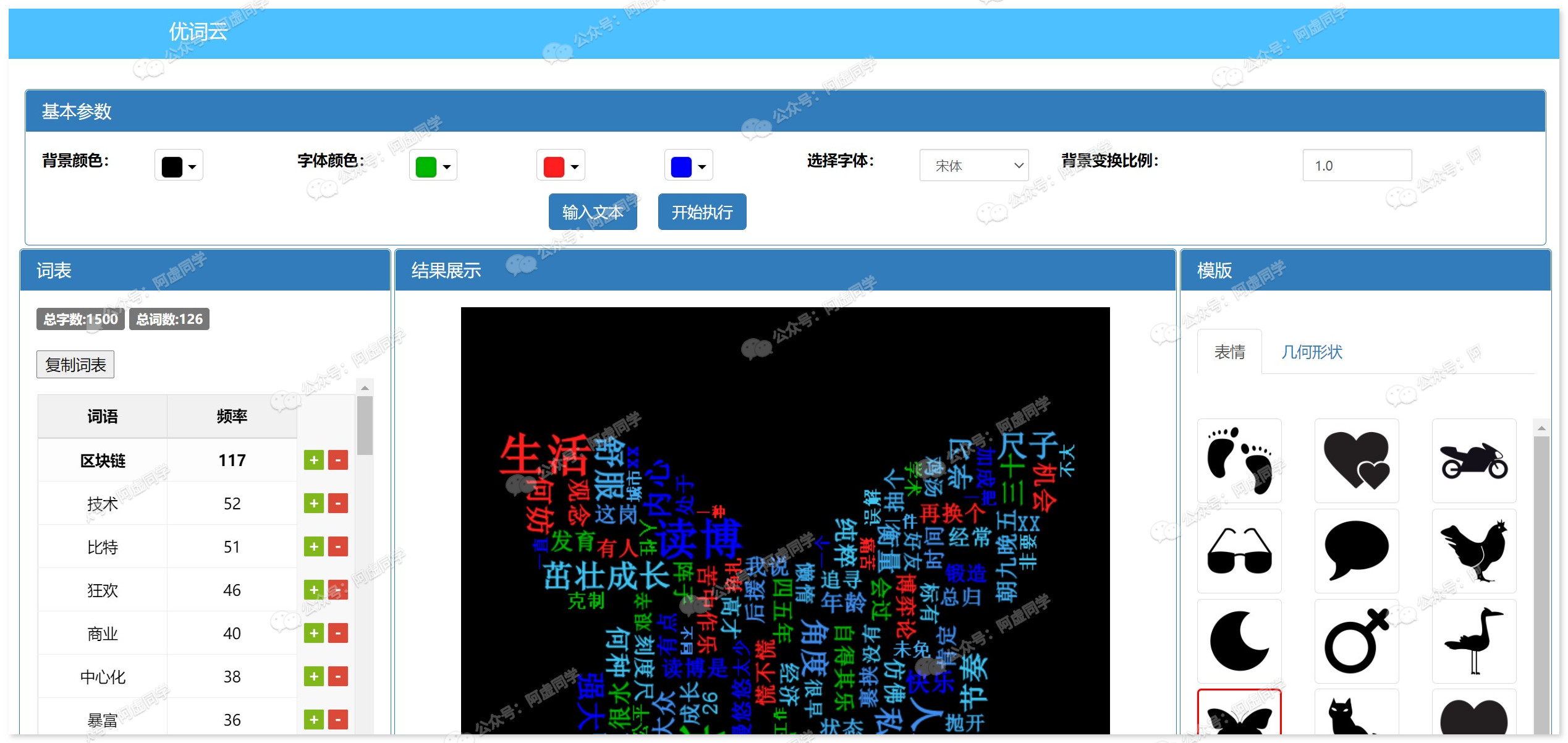Choose the double hearts template

[1356, 461]
